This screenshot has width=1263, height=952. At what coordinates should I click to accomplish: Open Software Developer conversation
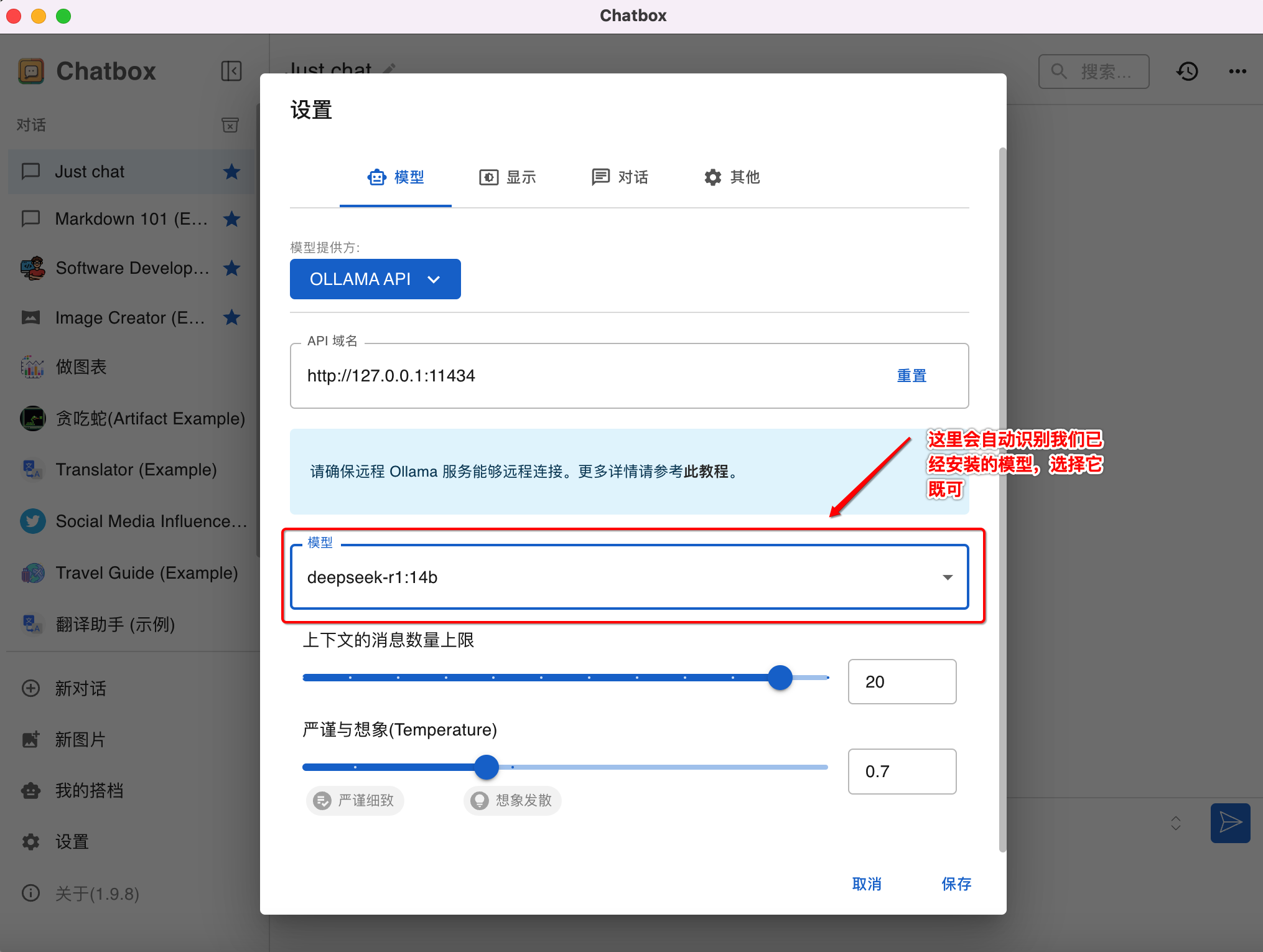(131, 268)
